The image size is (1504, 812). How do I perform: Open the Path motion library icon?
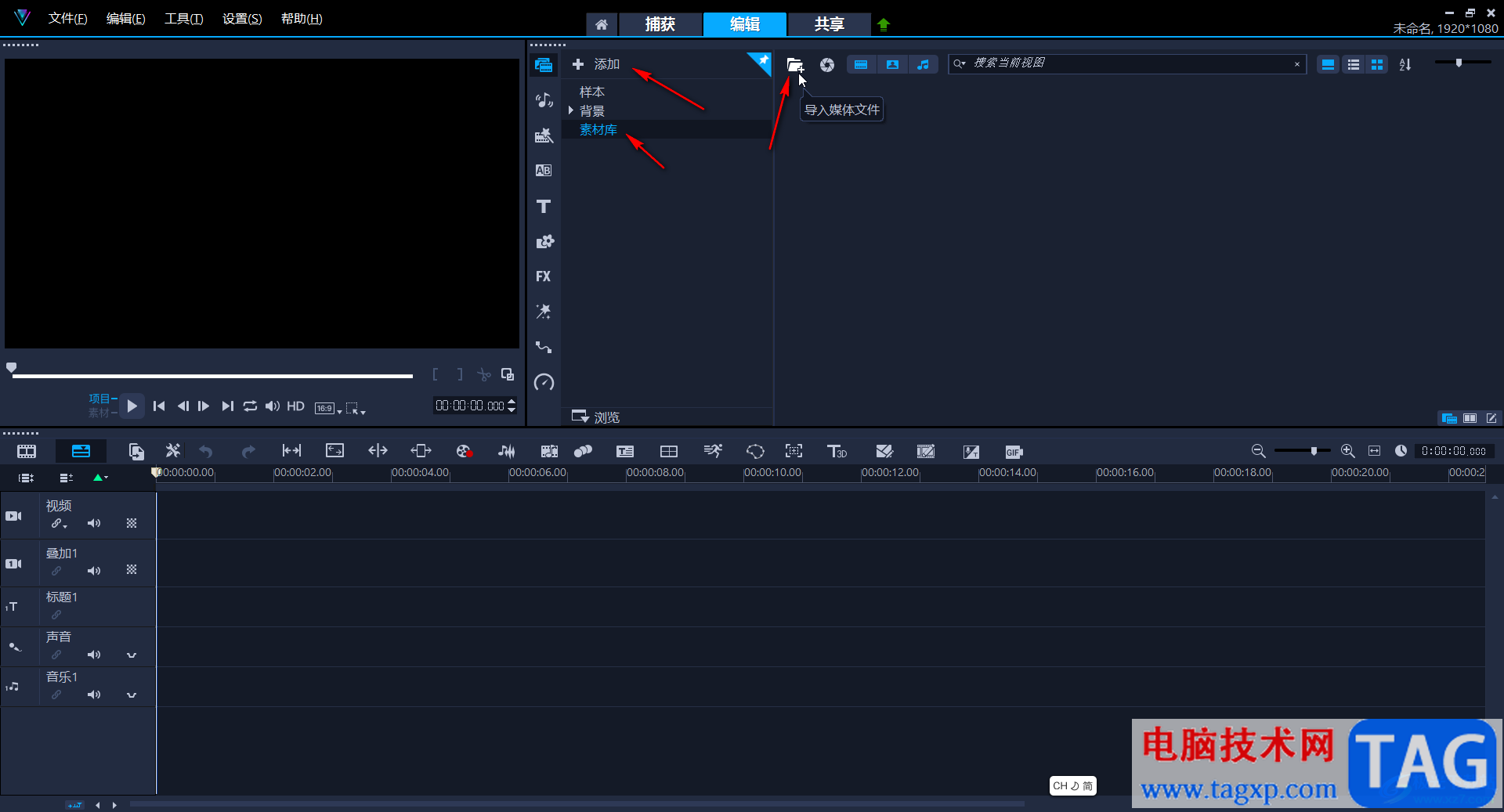coord(544,347)
